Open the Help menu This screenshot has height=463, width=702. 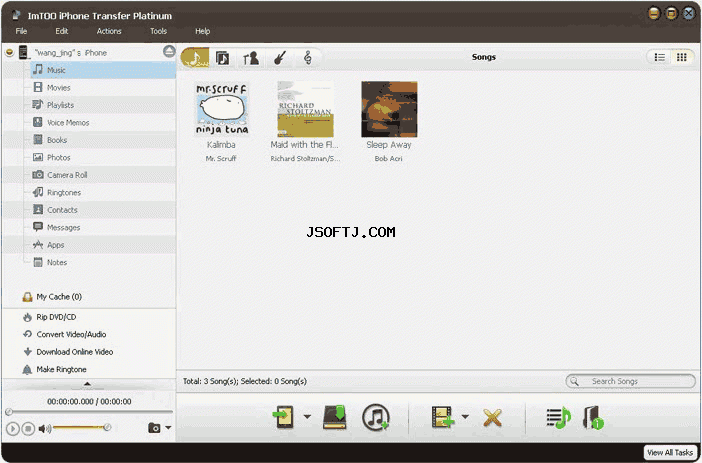[202, 31]
